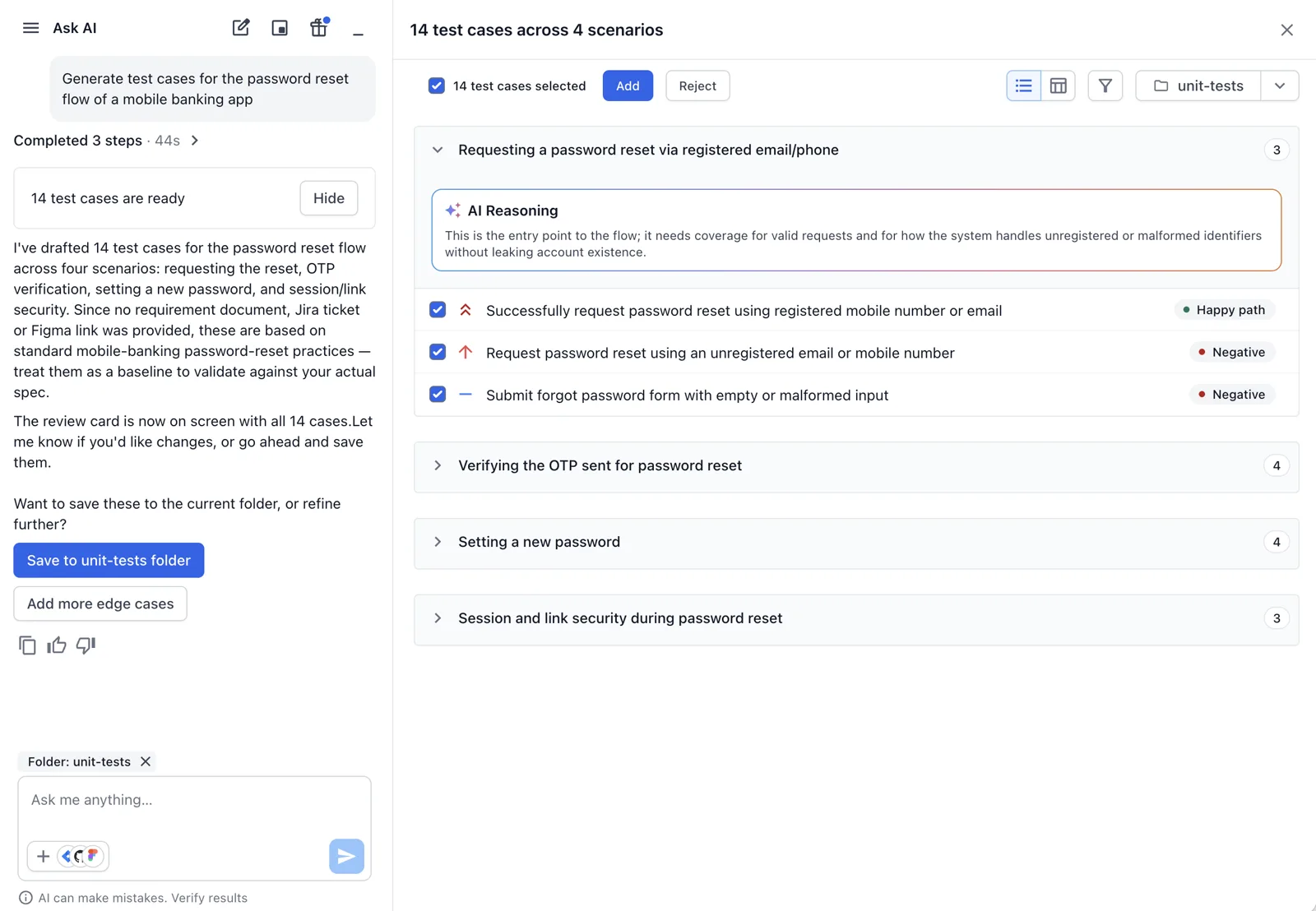Copy the AI response with copy icon

pyautogui.click(x=27, y=645)
